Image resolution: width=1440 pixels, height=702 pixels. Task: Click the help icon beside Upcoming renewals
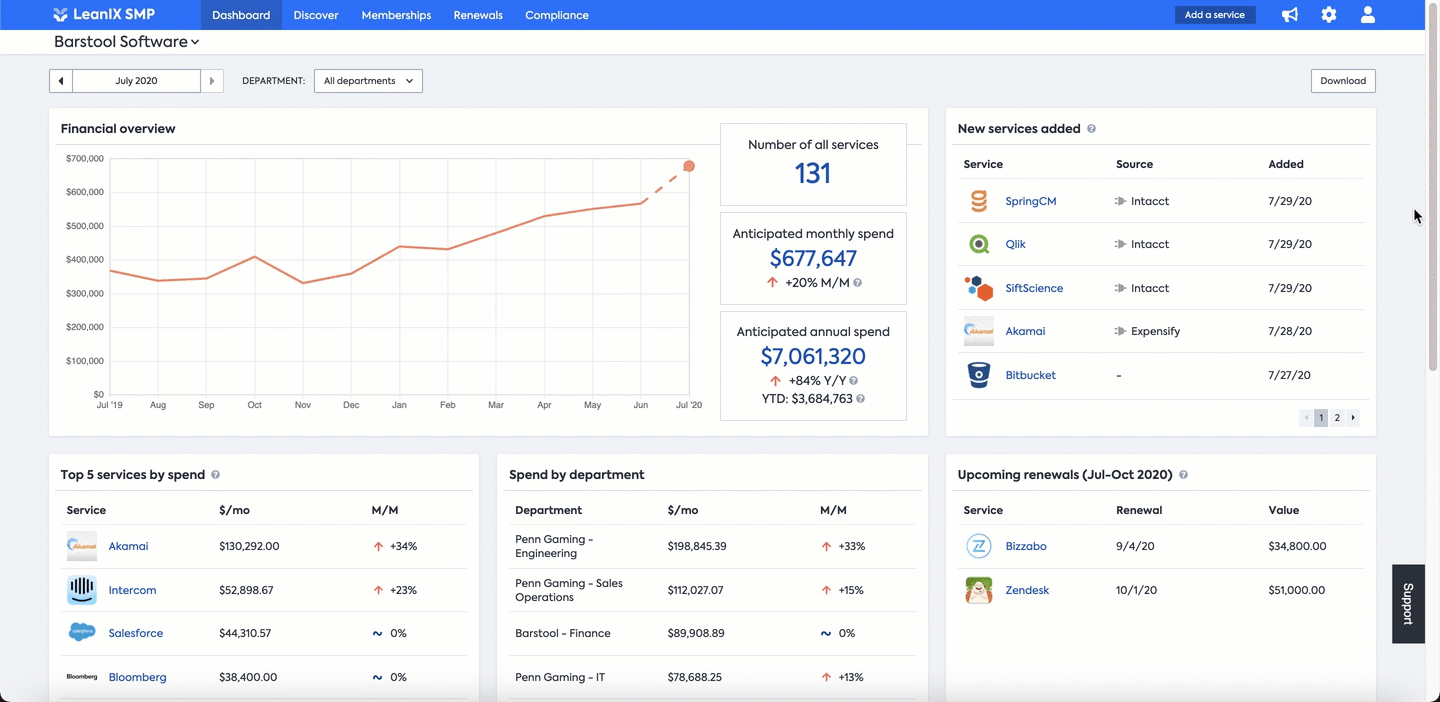coord(1183,475)
